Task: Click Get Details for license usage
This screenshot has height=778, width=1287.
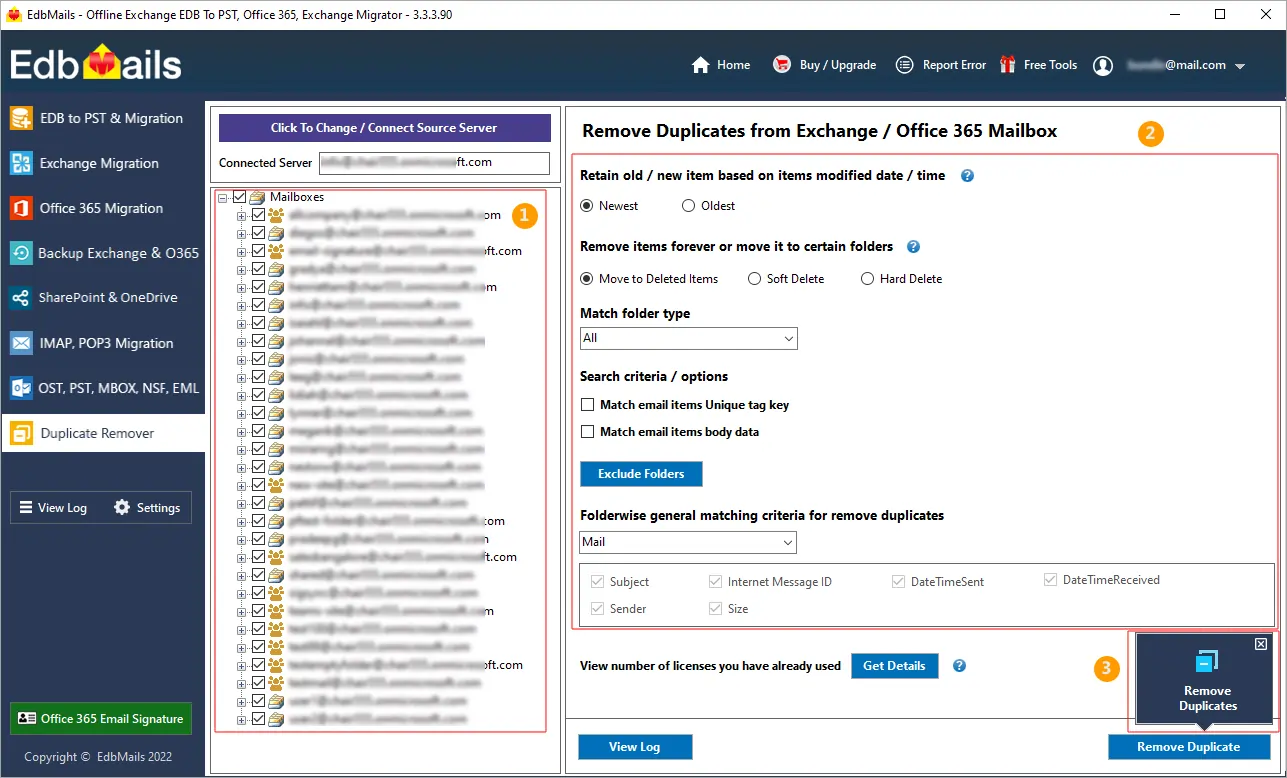Action: click(894, 666)
